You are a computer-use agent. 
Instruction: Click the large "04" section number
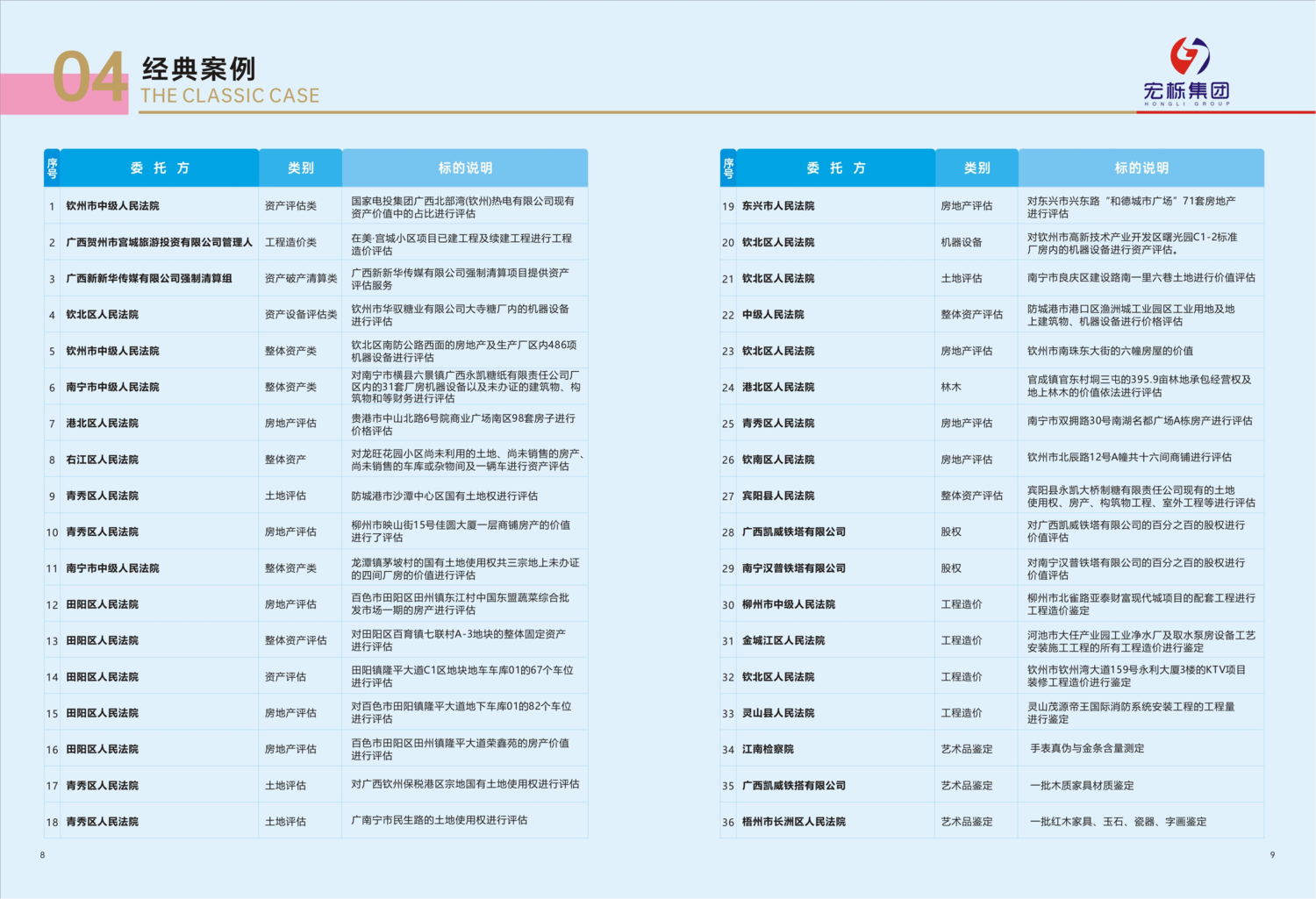click(x=90, y=77)
